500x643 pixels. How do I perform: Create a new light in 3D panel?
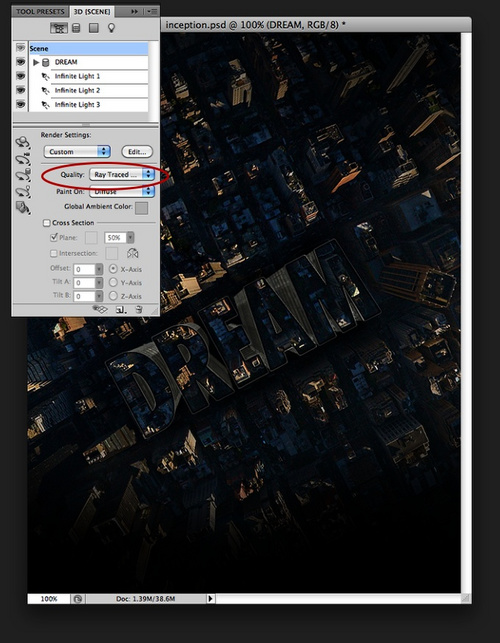pos(121,310)
